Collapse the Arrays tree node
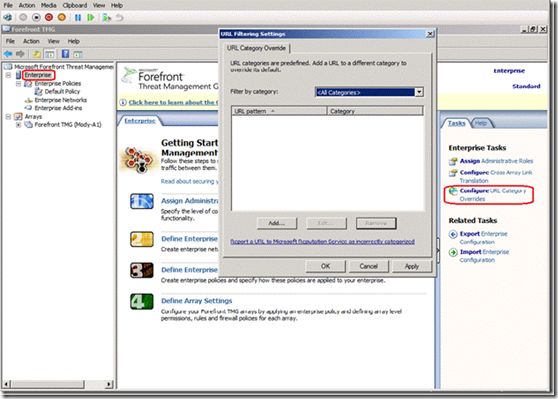This screenshot has width=558, height=399. [x=8, y=116]
